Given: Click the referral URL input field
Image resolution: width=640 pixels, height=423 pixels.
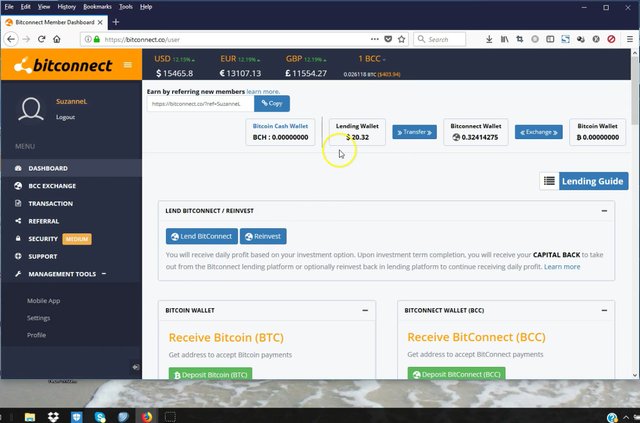Looking at the screenshot, I should [x=200, y=104].
